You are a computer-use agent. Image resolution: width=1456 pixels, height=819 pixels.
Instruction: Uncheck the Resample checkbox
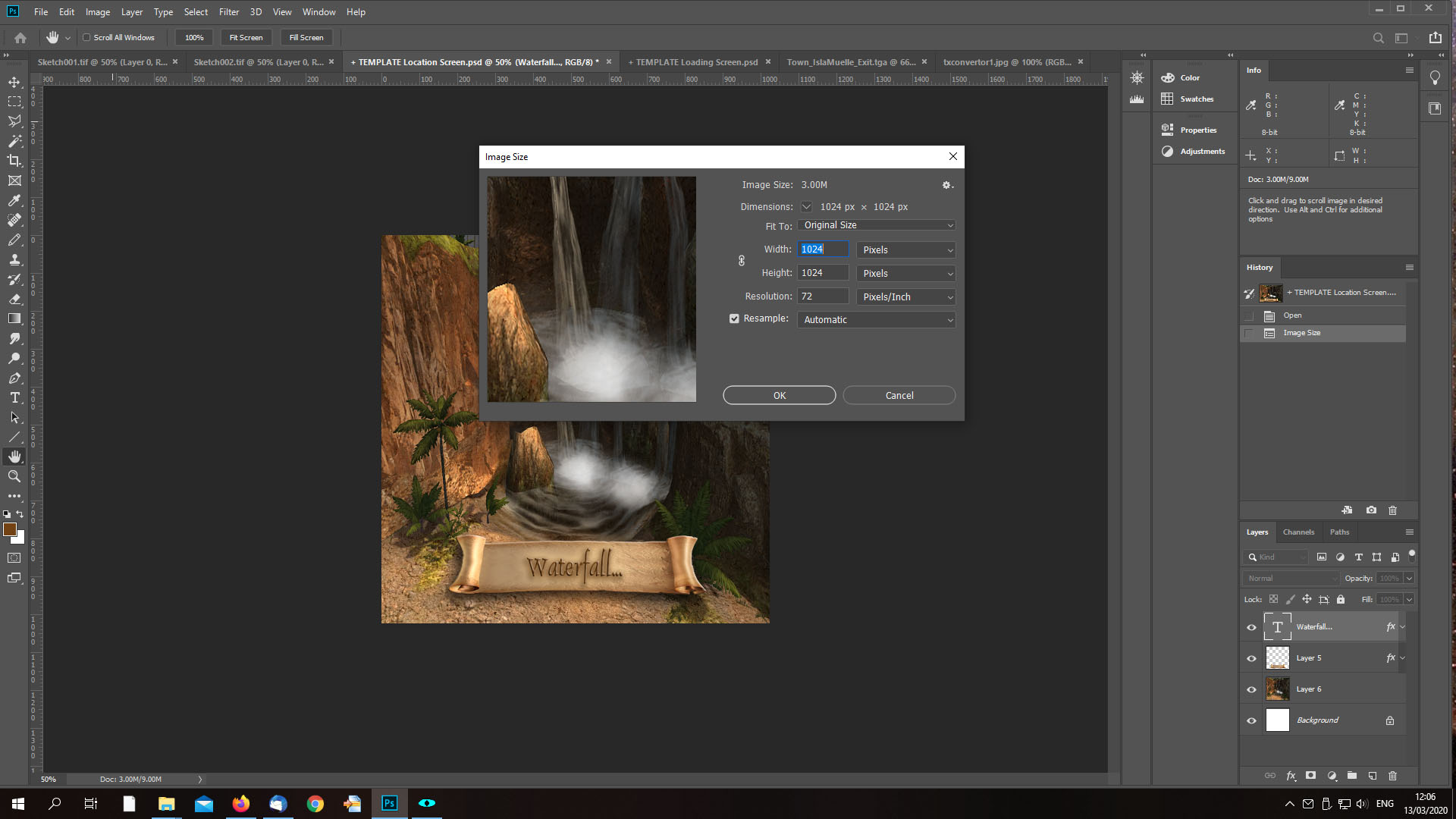coord(734,318)
